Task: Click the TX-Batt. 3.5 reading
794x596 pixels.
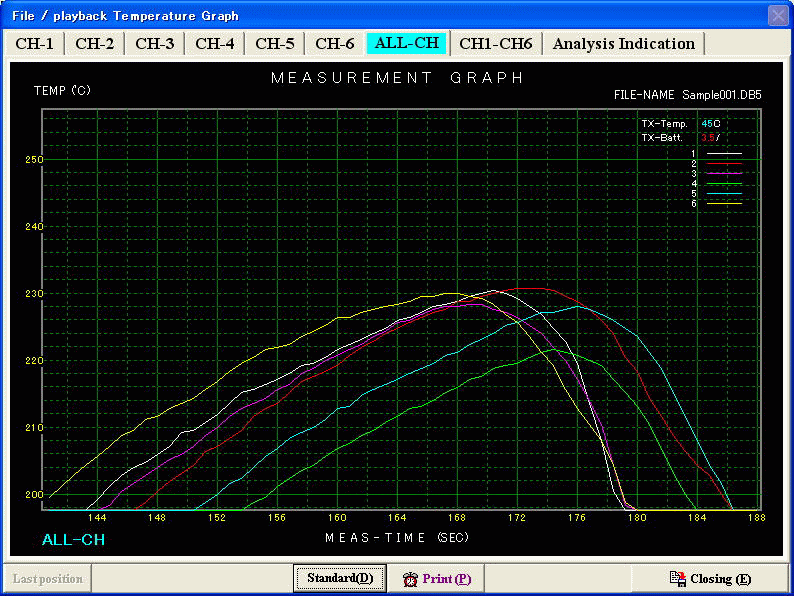Action: [681, 138]
